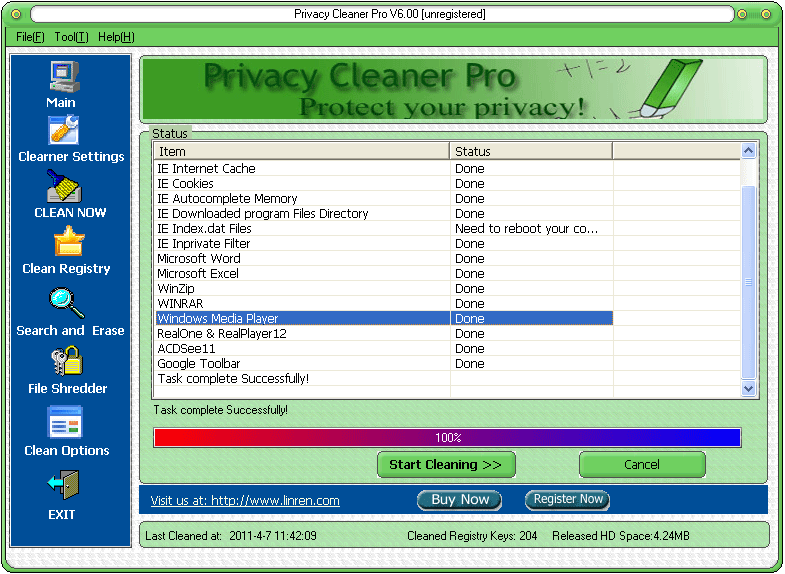Select the IE Index.dat Files row

click(x=300, y=229)
